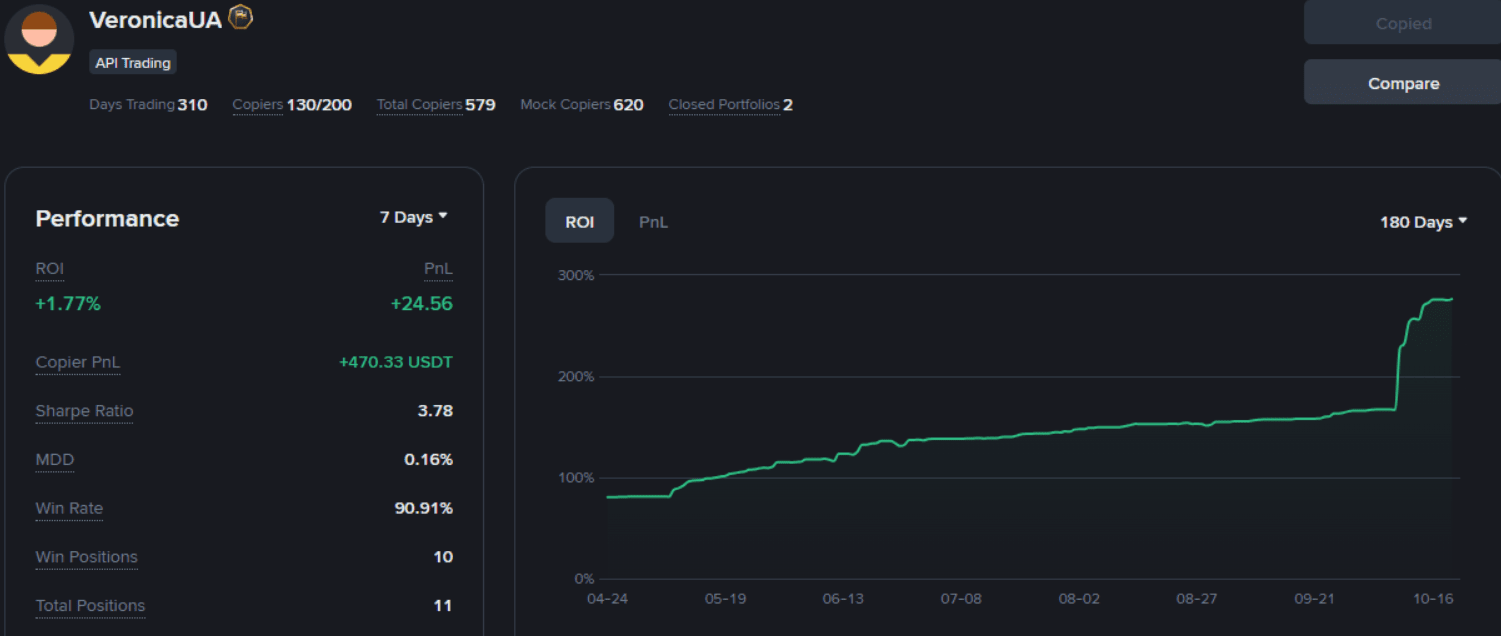Click the Copied button
Image resolution: width=1501 pixels, height=636 pixels.
coord(1402,24)
